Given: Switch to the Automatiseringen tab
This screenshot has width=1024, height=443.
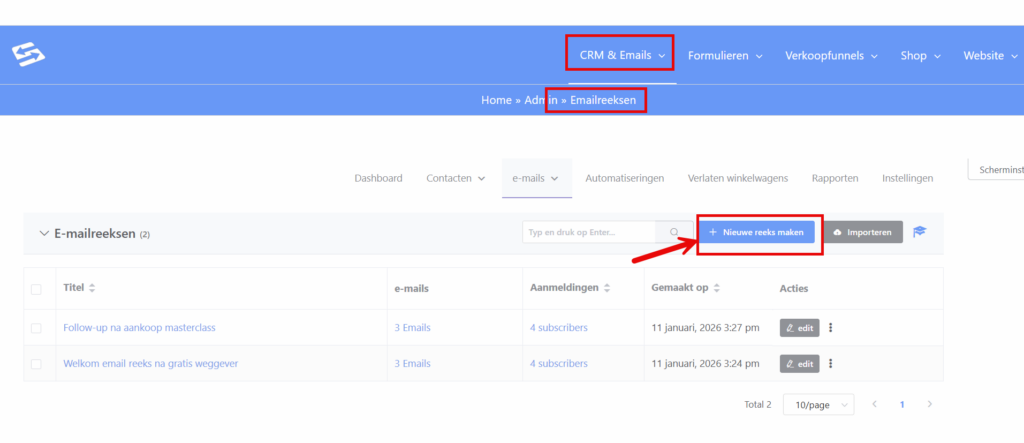Looking at the screenshot, I should (x=624, y=178).
